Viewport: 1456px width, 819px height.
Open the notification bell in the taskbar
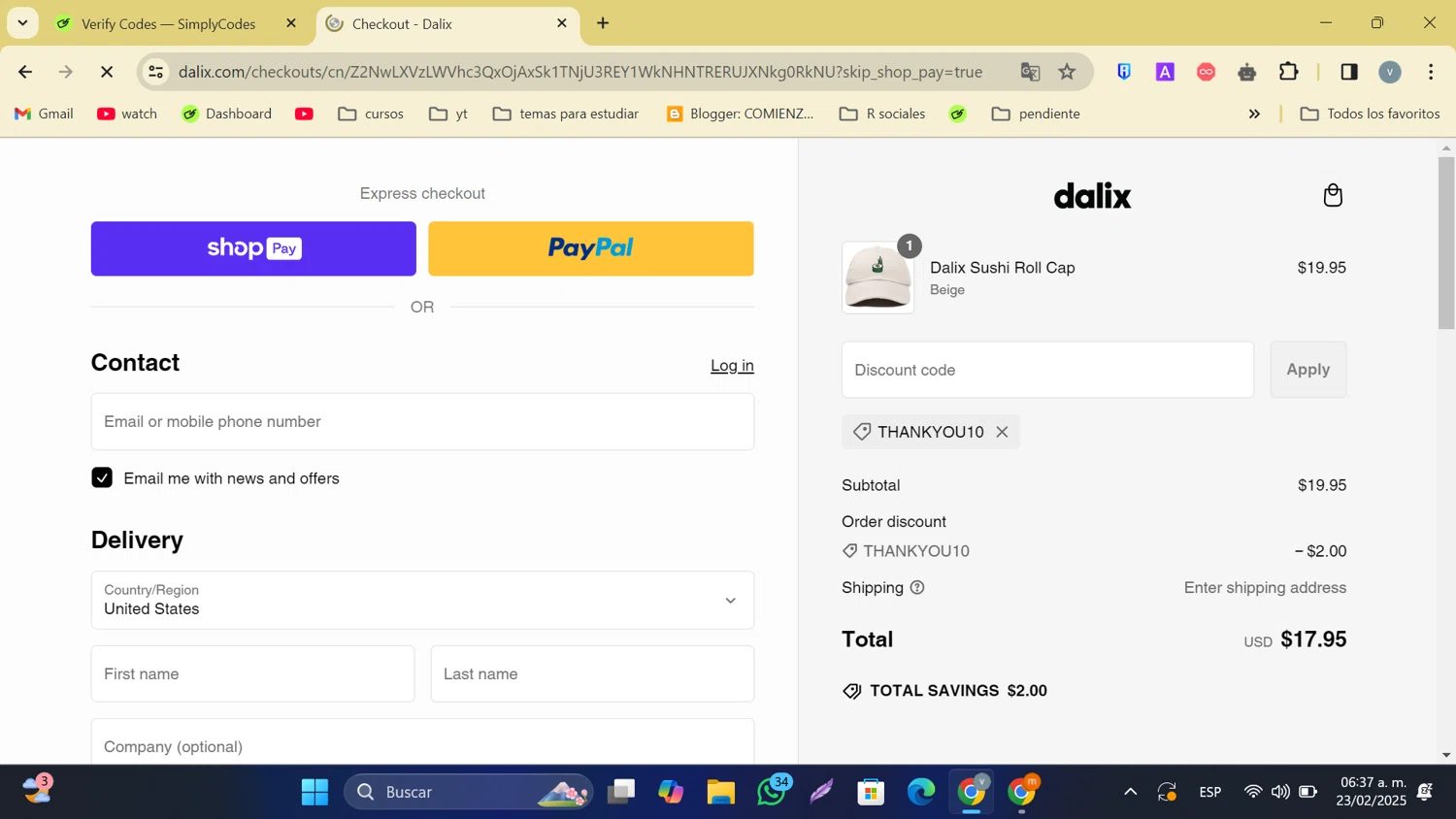click(x=1425, y=792)
